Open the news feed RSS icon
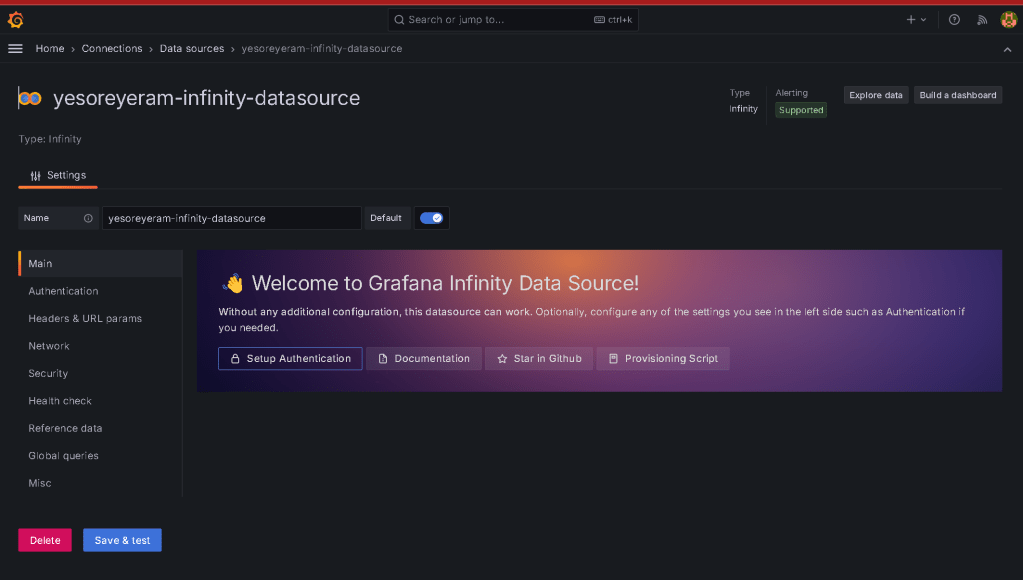1023x580 pixels. click(x=982, y=20)
